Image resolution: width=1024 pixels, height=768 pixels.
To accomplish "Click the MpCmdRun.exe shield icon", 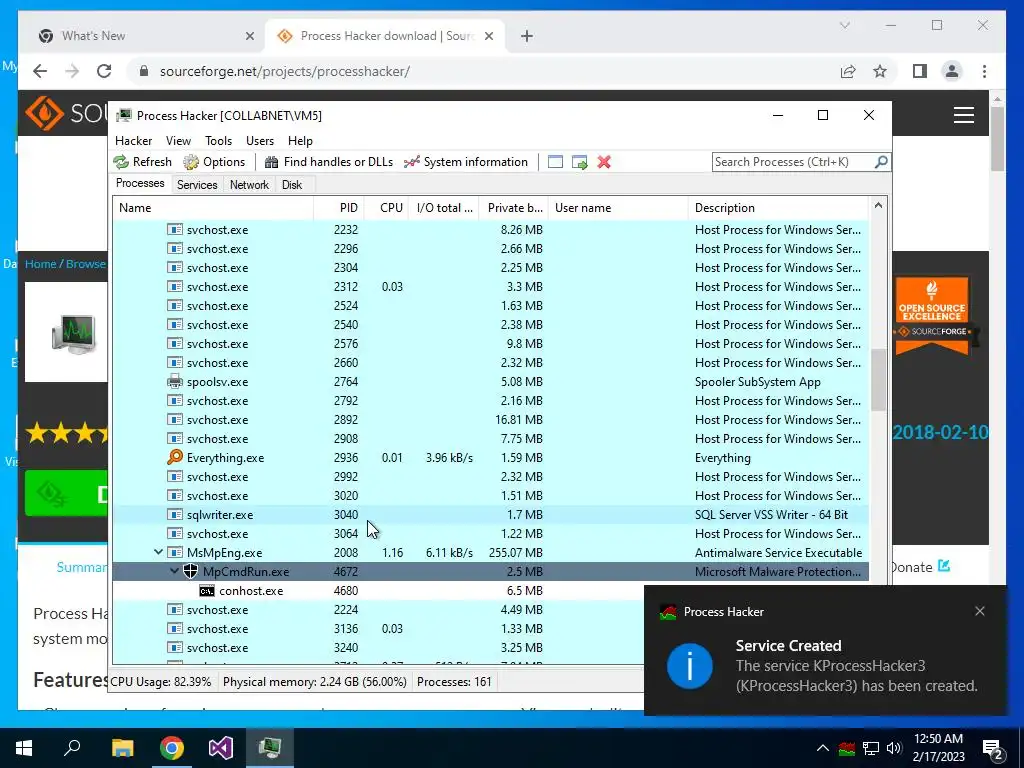I will tap(190, 571).
